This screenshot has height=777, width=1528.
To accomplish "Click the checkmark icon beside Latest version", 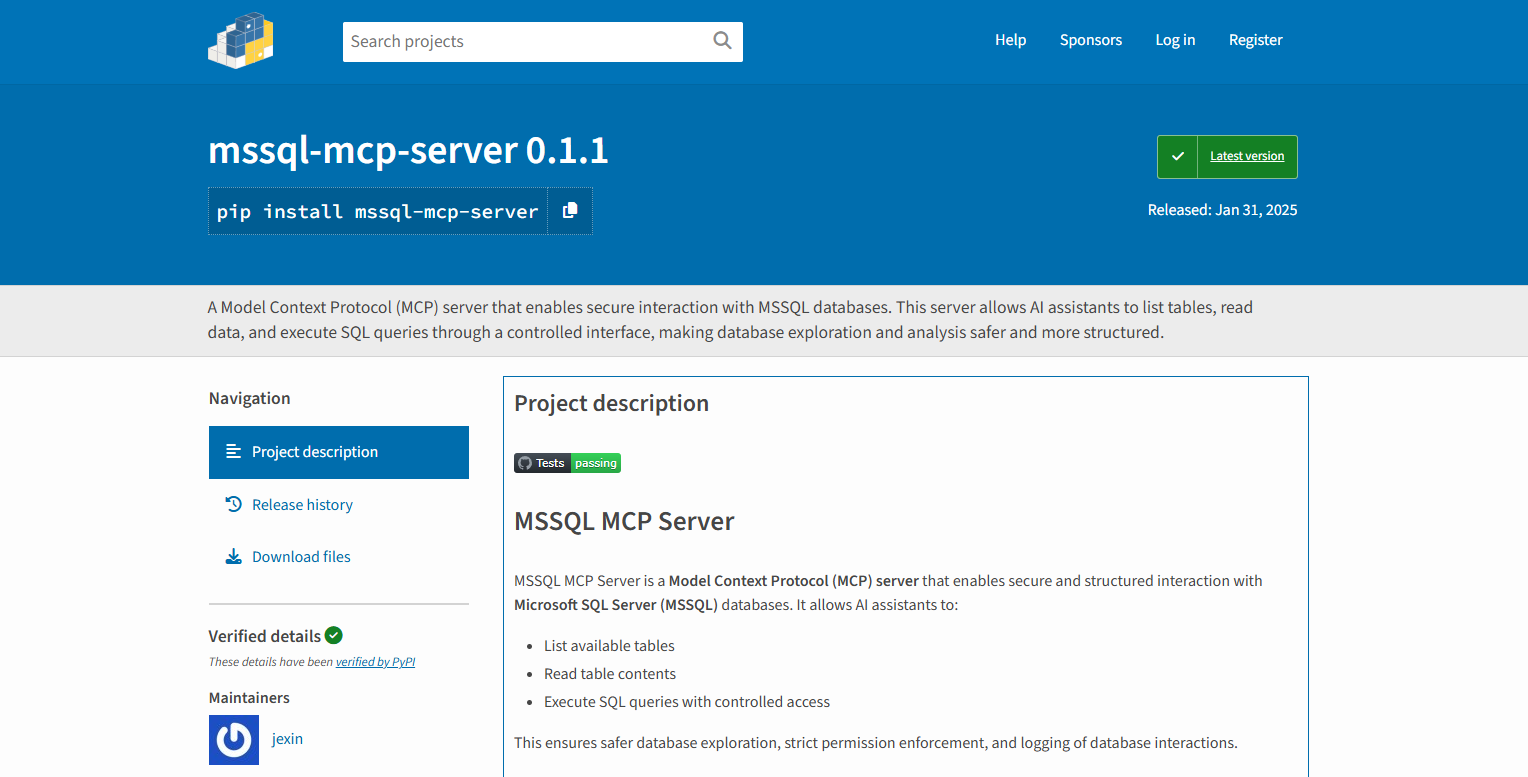I will pos(1178,157).
